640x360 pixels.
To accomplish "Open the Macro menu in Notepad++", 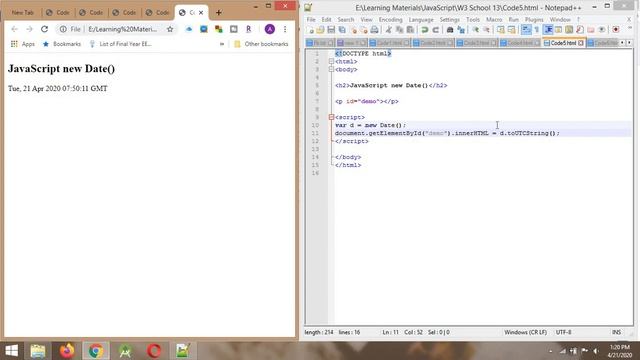I will [494, 20].
